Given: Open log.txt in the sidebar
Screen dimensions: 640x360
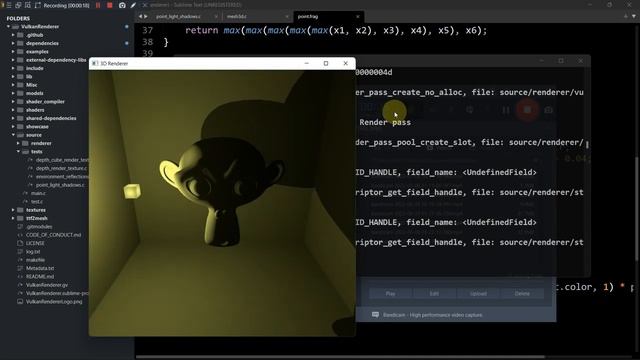Looking at the screenshot, I should coord(33,251).
